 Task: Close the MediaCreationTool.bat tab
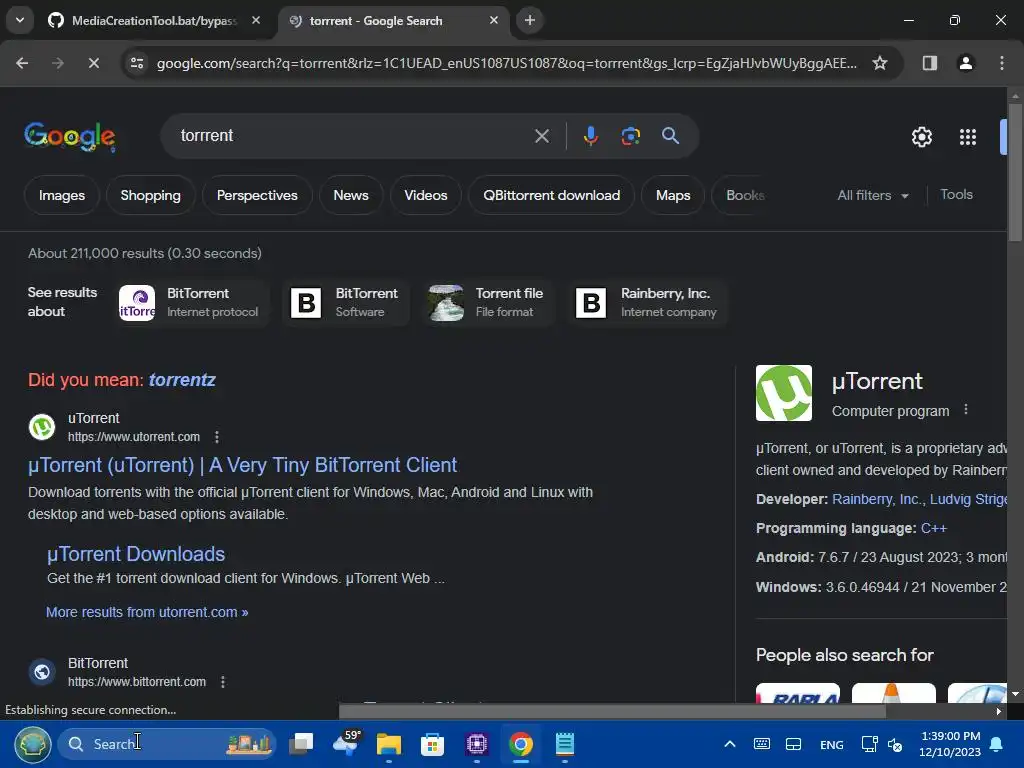click(x=256, y=21)
